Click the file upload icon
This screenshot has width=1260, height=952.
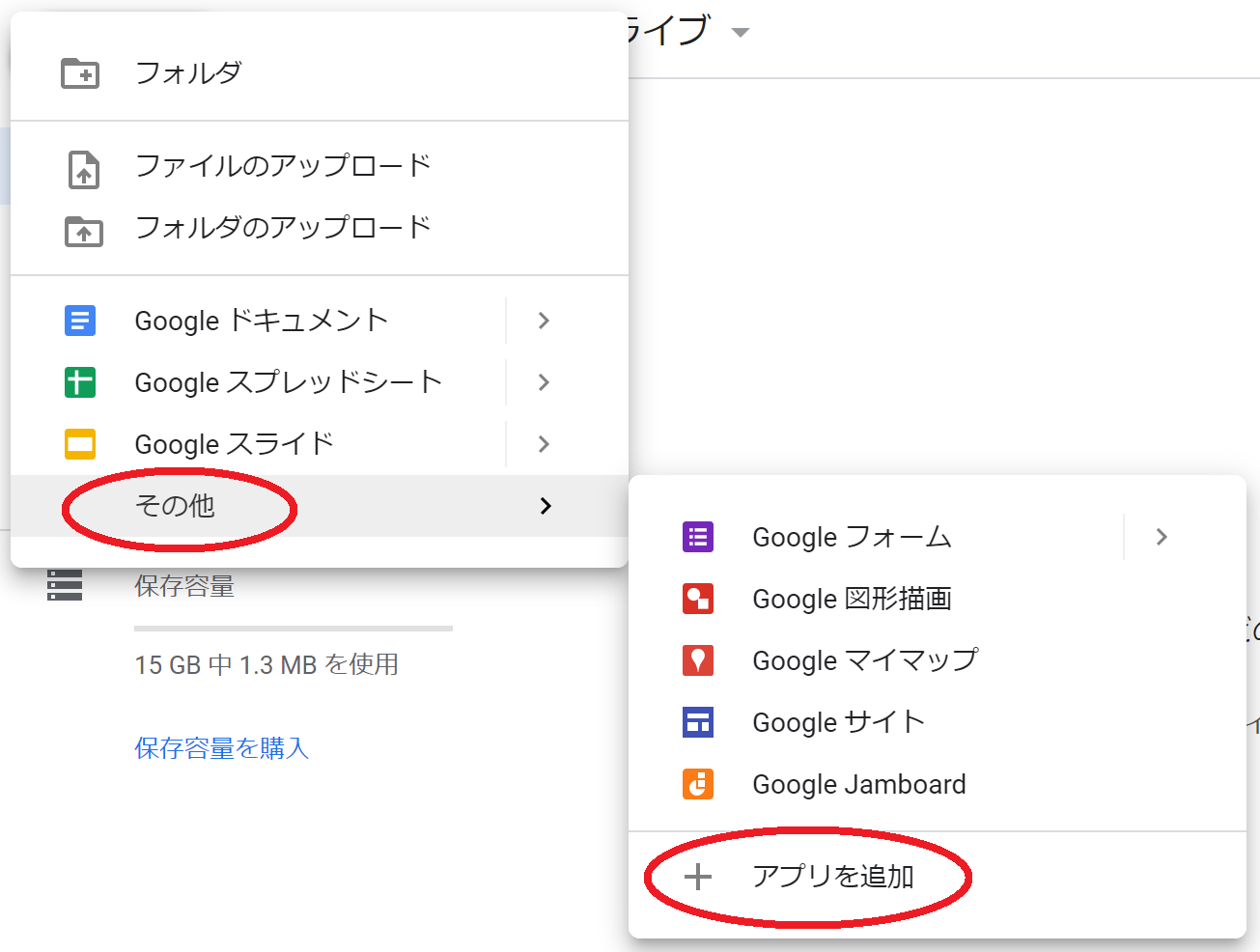click(84, 169)
